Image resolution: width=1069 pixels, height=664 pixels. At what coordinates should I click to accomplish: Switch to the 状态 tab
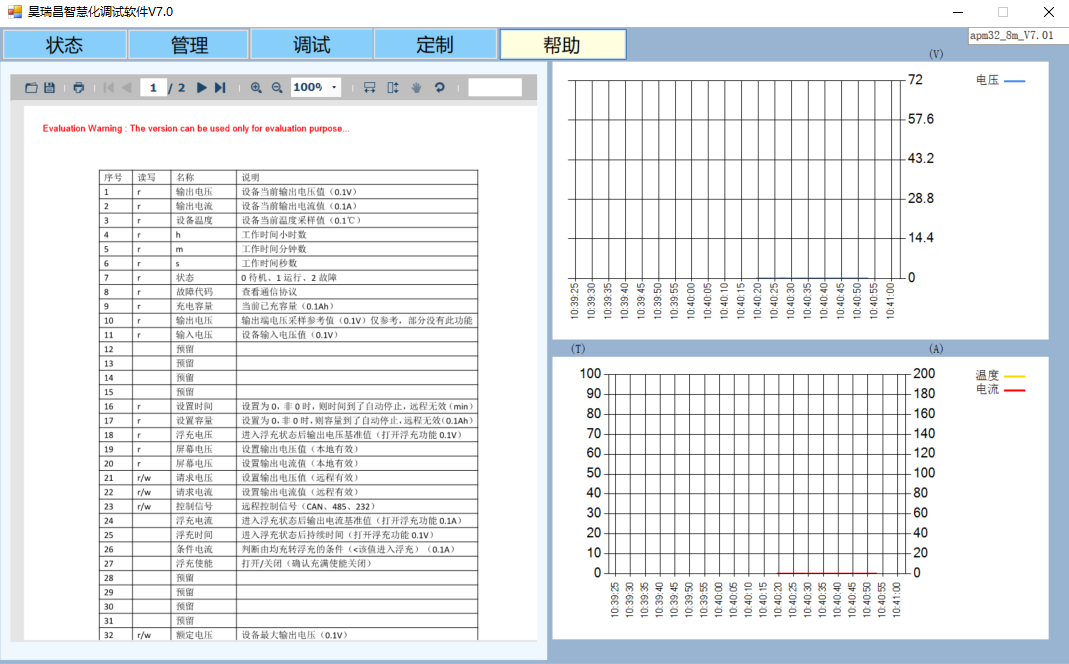click(65, 45)
